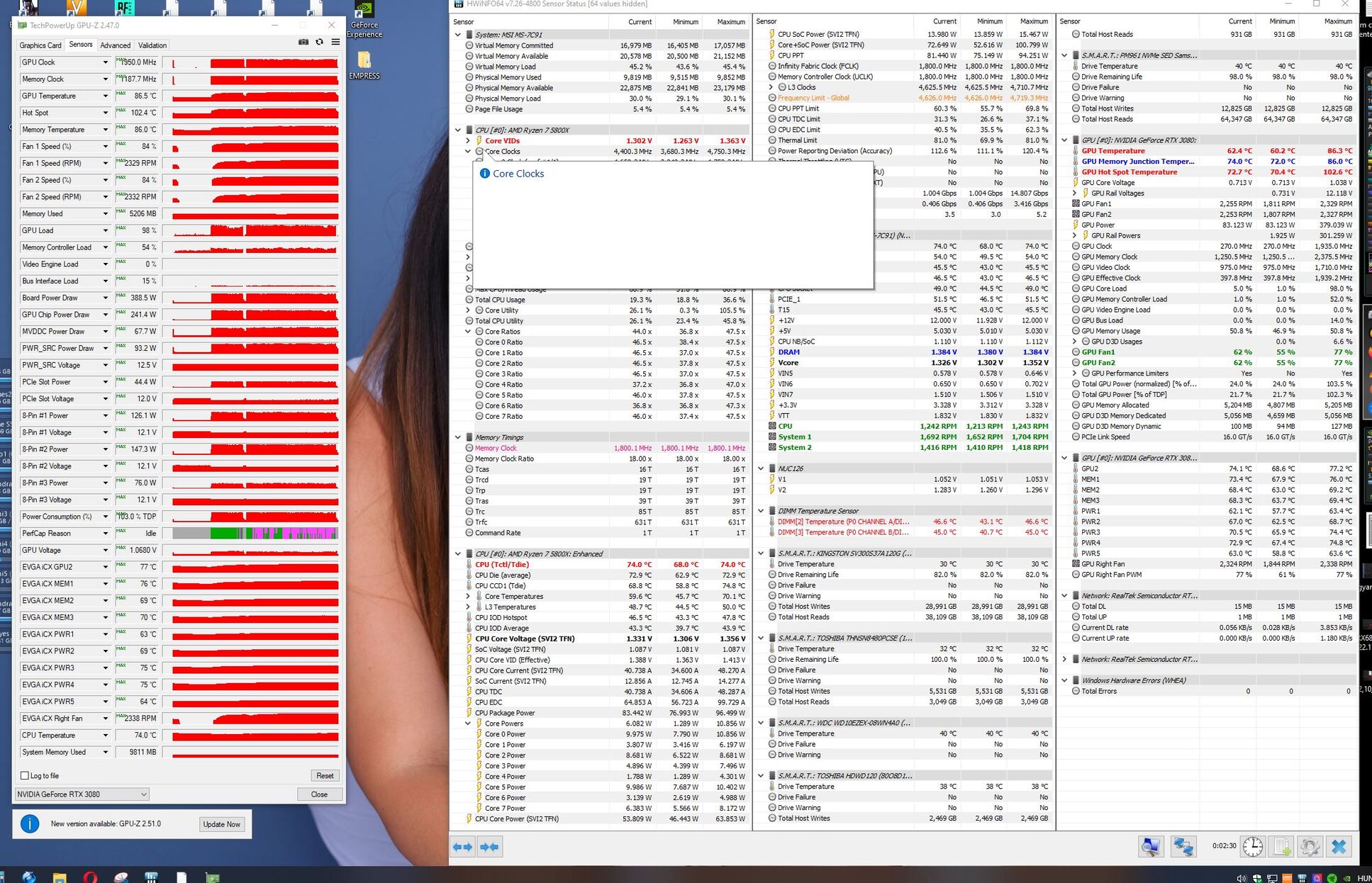Open HWiNFO sensor settings gear icon
Screen dimensions: 1372x883
(x=1310, y=846)
